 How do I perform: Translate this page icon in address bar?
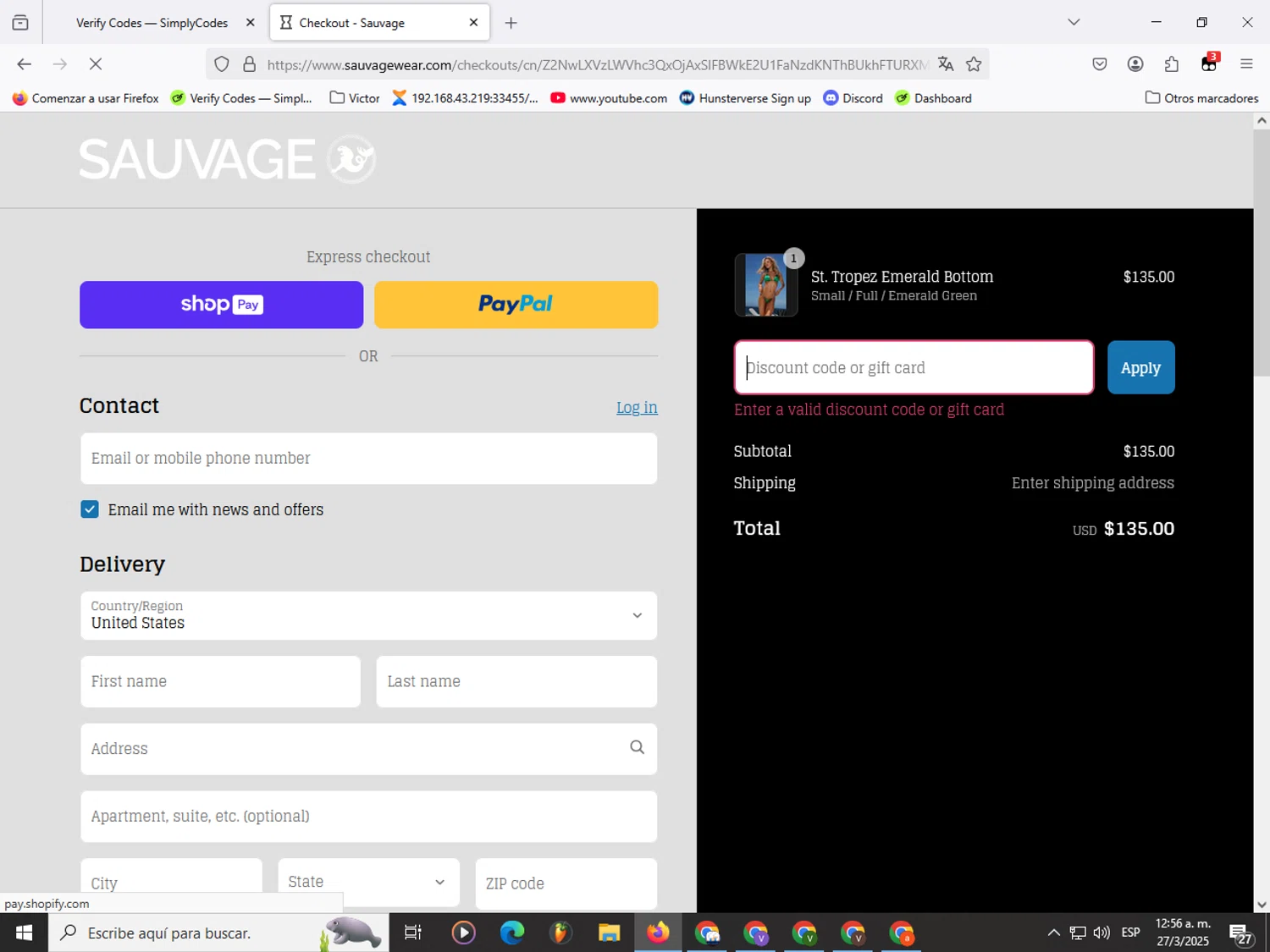pyautogui.click(x=946, y=64)
